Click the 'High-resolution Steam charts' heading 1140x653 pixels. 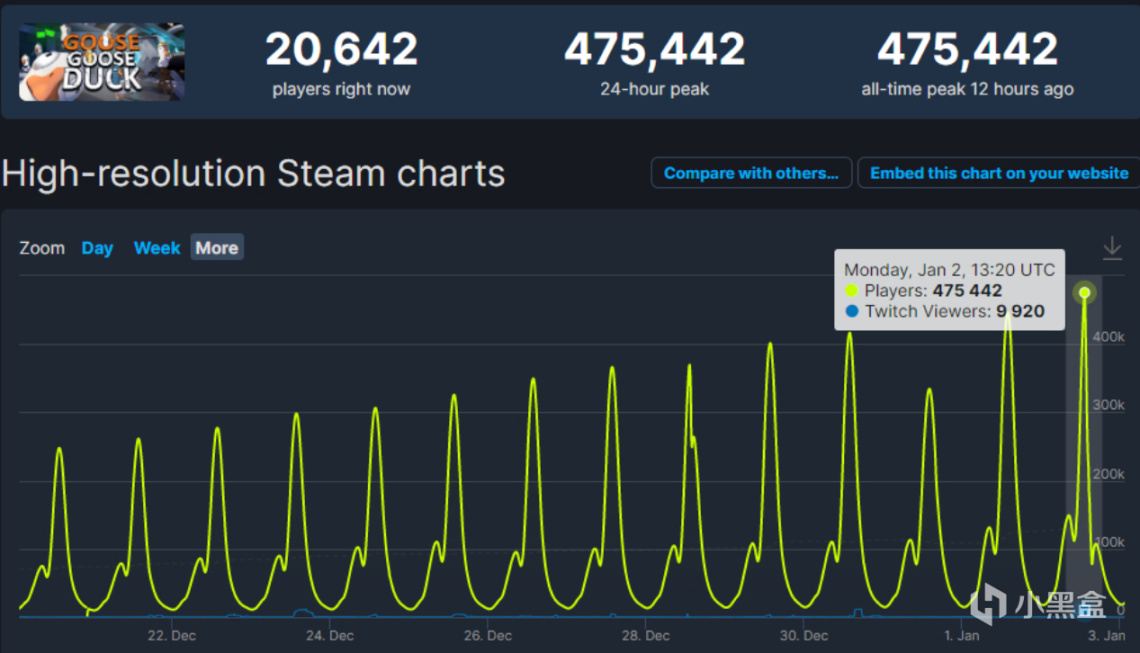point(253,174)
